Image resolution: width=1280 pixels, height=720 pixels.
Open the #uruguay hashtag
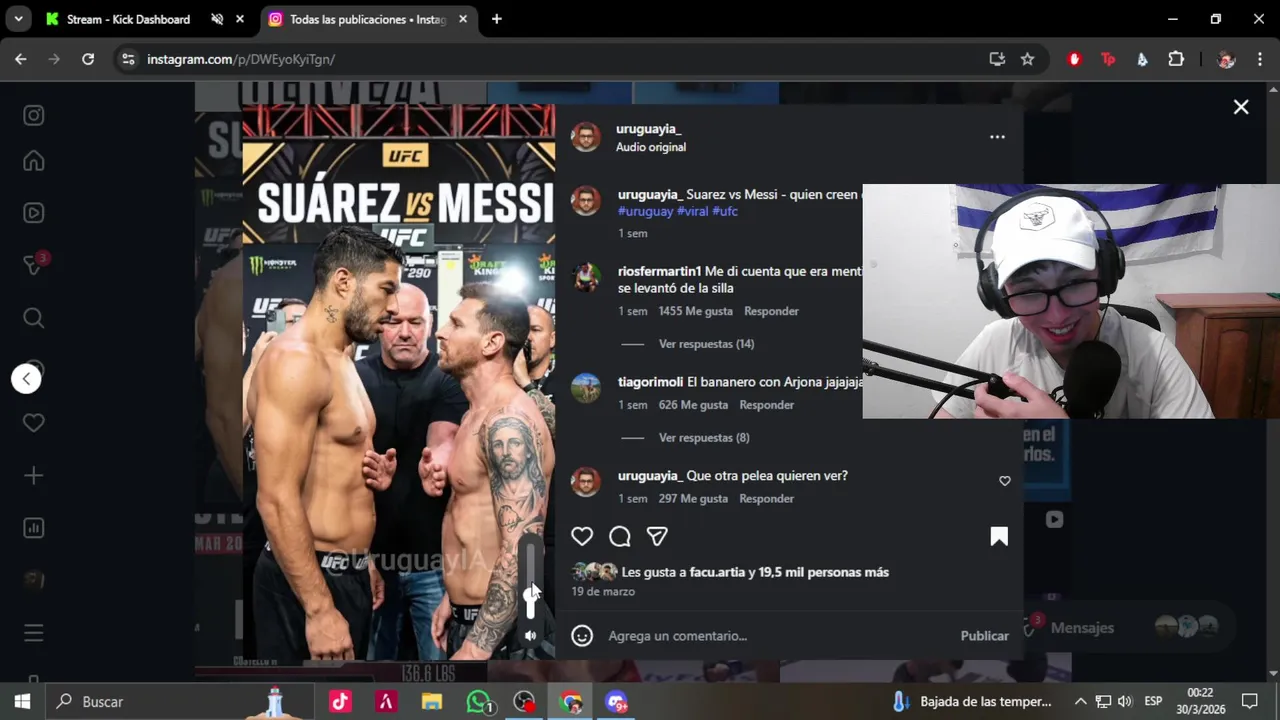pyautogui.click(x=645, y=212)
